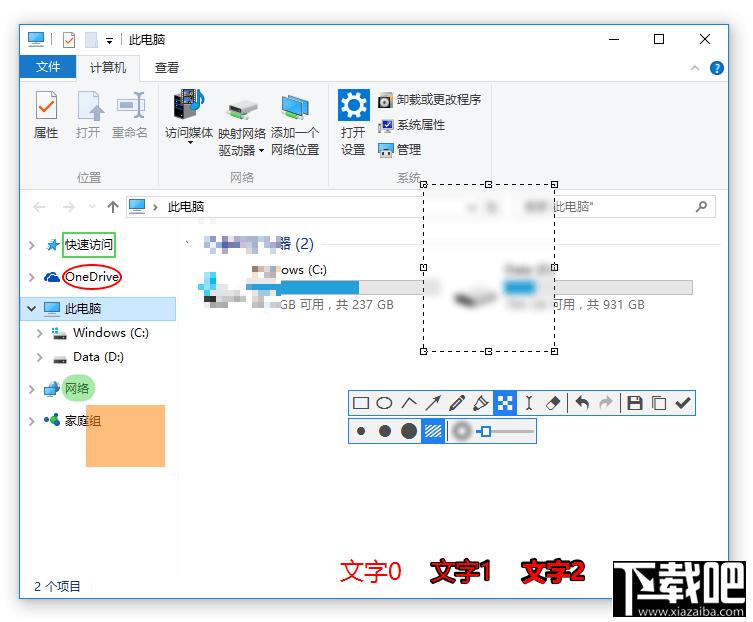This screenshot has height=622, width=753.
Task: Collapse the ribbon with the chevron
Action: tap(695, 68)
